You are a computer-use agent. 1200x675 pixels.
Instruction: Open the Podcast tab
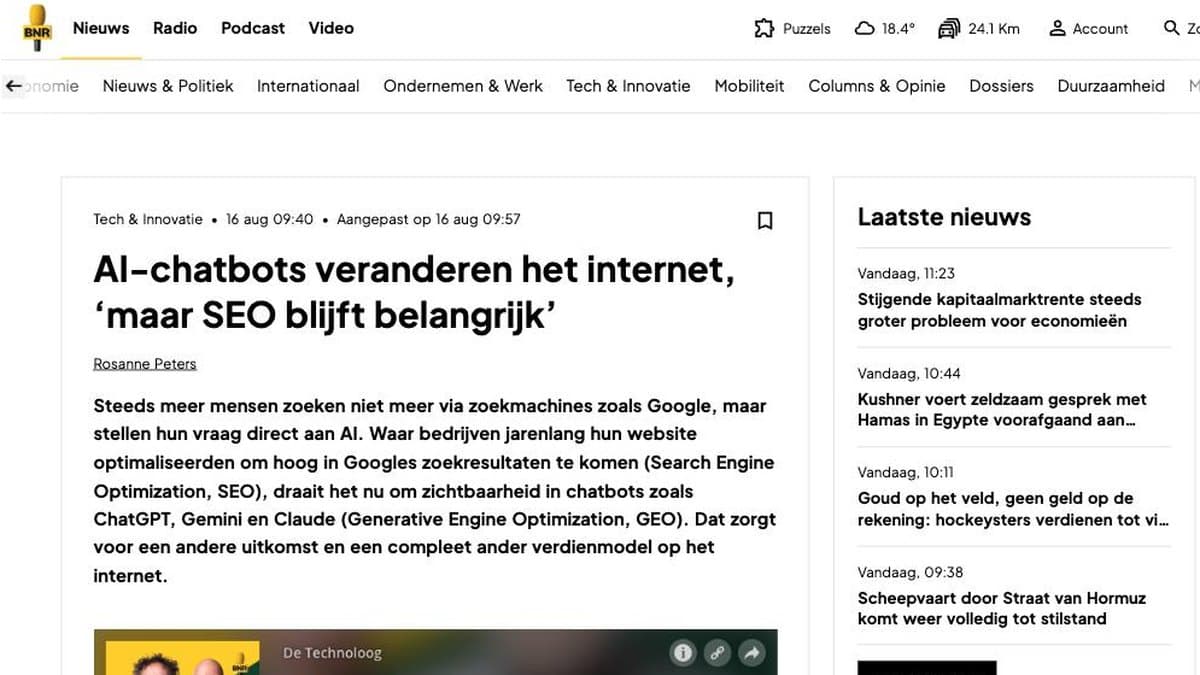coord(253,28)
